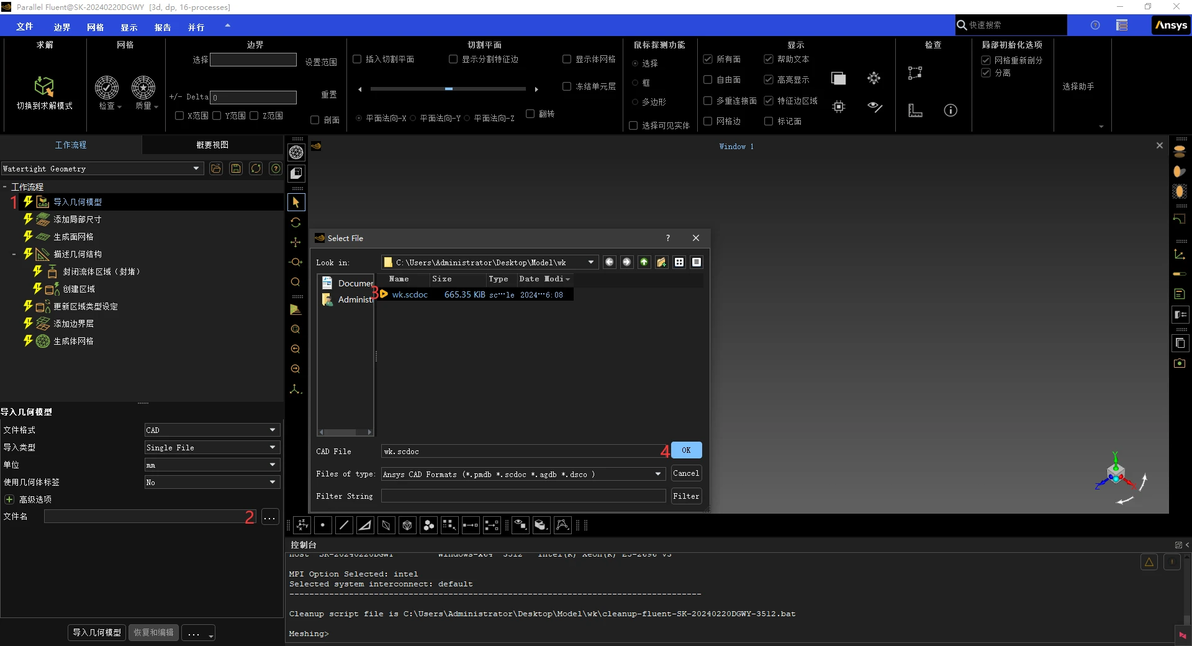
Task: Go to parent directory in file dialog
Action: (x=644, y=262)
